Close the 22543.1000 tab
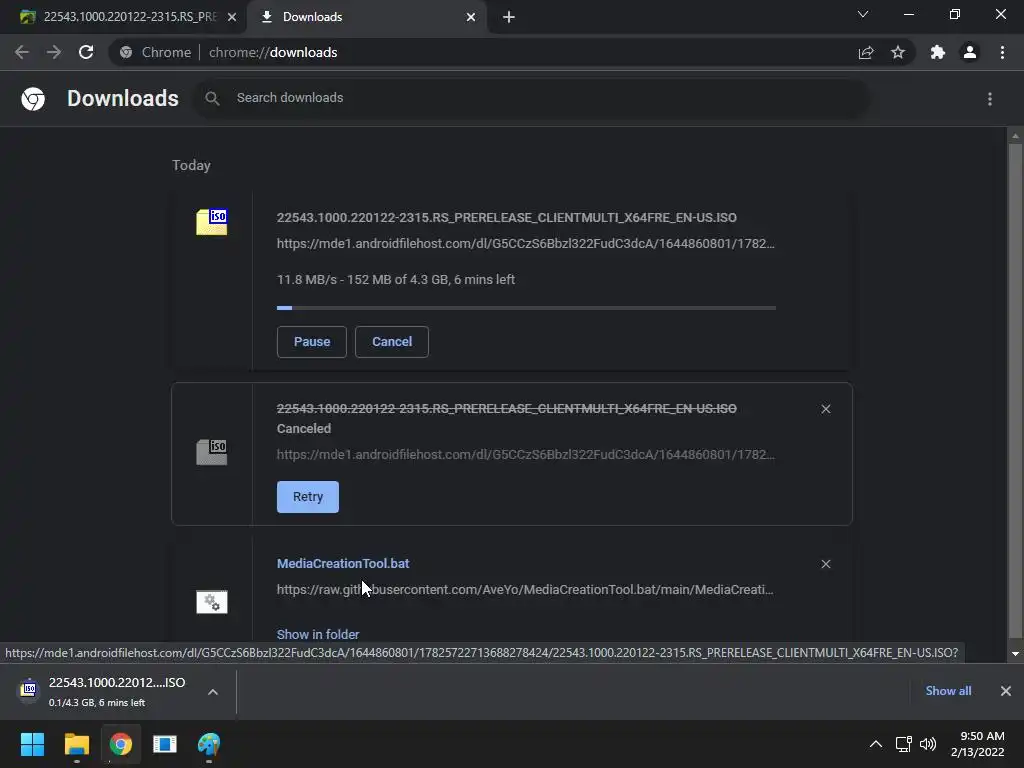This screenshot has width=1024, height=768. (232, 17)
